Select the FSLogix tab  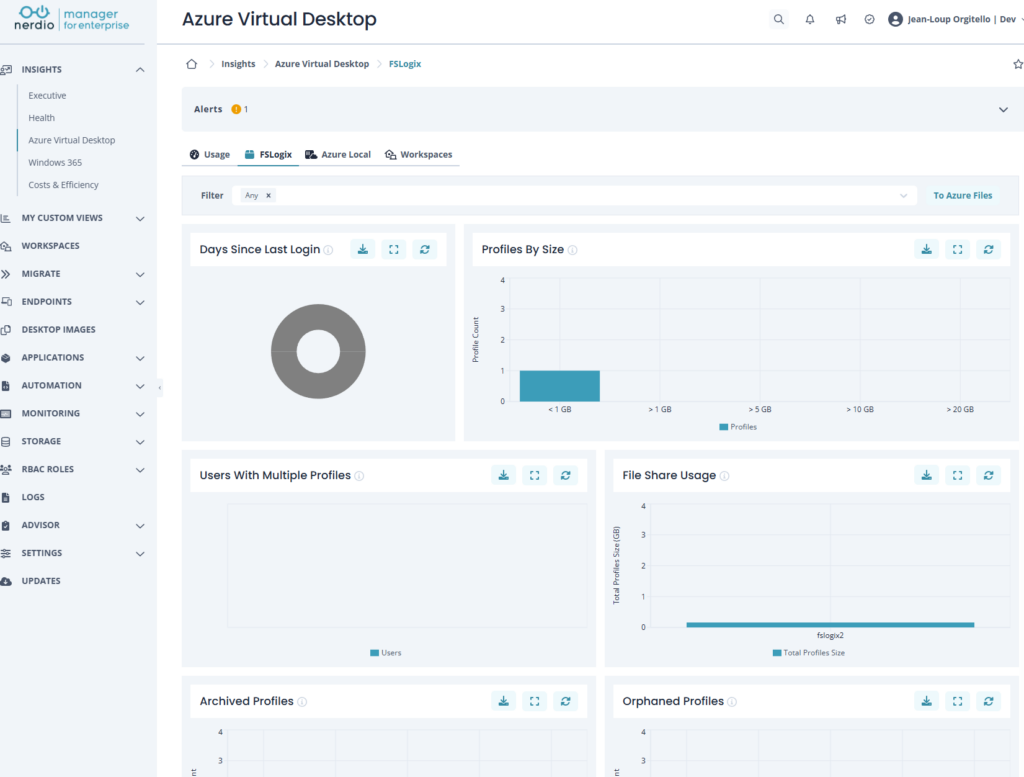268,155
